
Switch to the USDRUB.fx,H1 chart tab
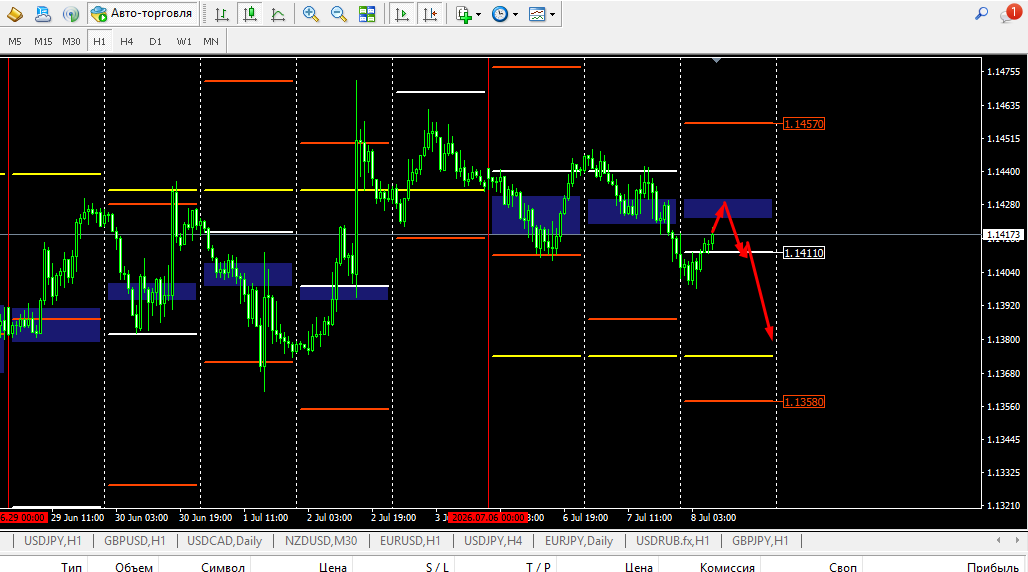tap(673, 541)
